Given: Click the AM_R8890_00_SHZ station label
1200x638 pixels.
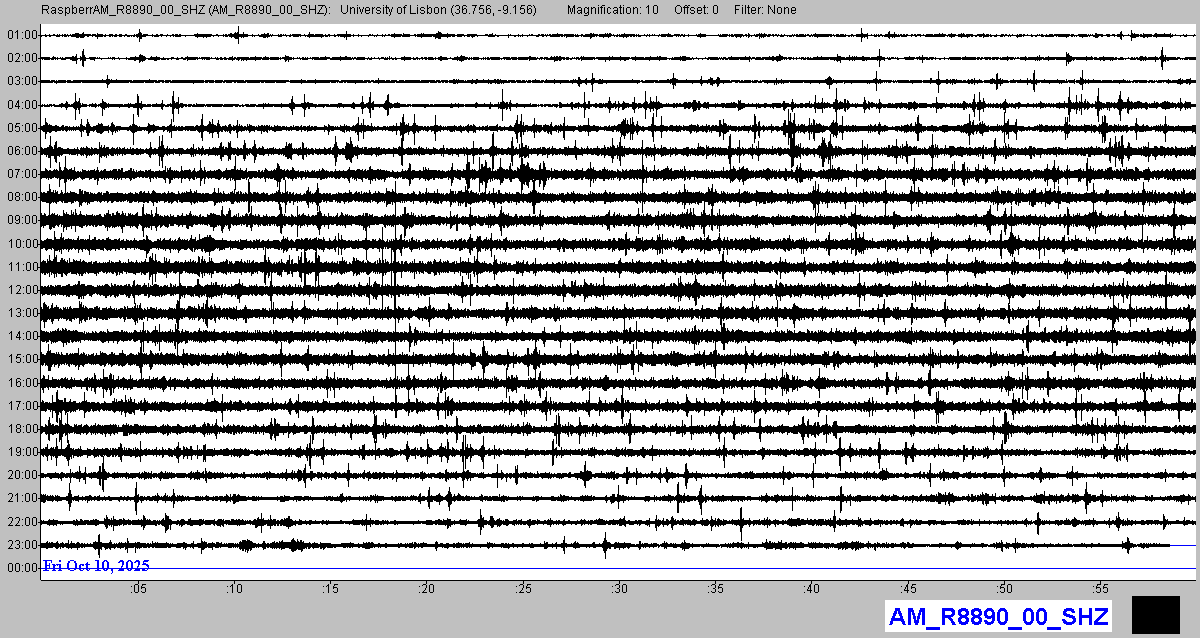Looking at the screenshot, I should 997,616.
